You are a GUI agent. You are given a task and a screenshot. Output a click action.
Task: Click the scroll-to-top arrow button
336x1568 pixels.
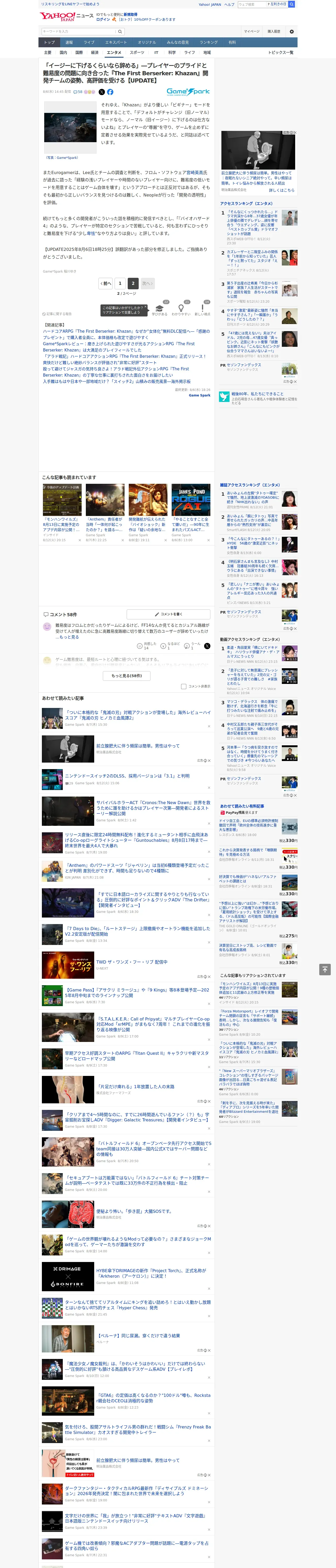[x=325, y=970]
